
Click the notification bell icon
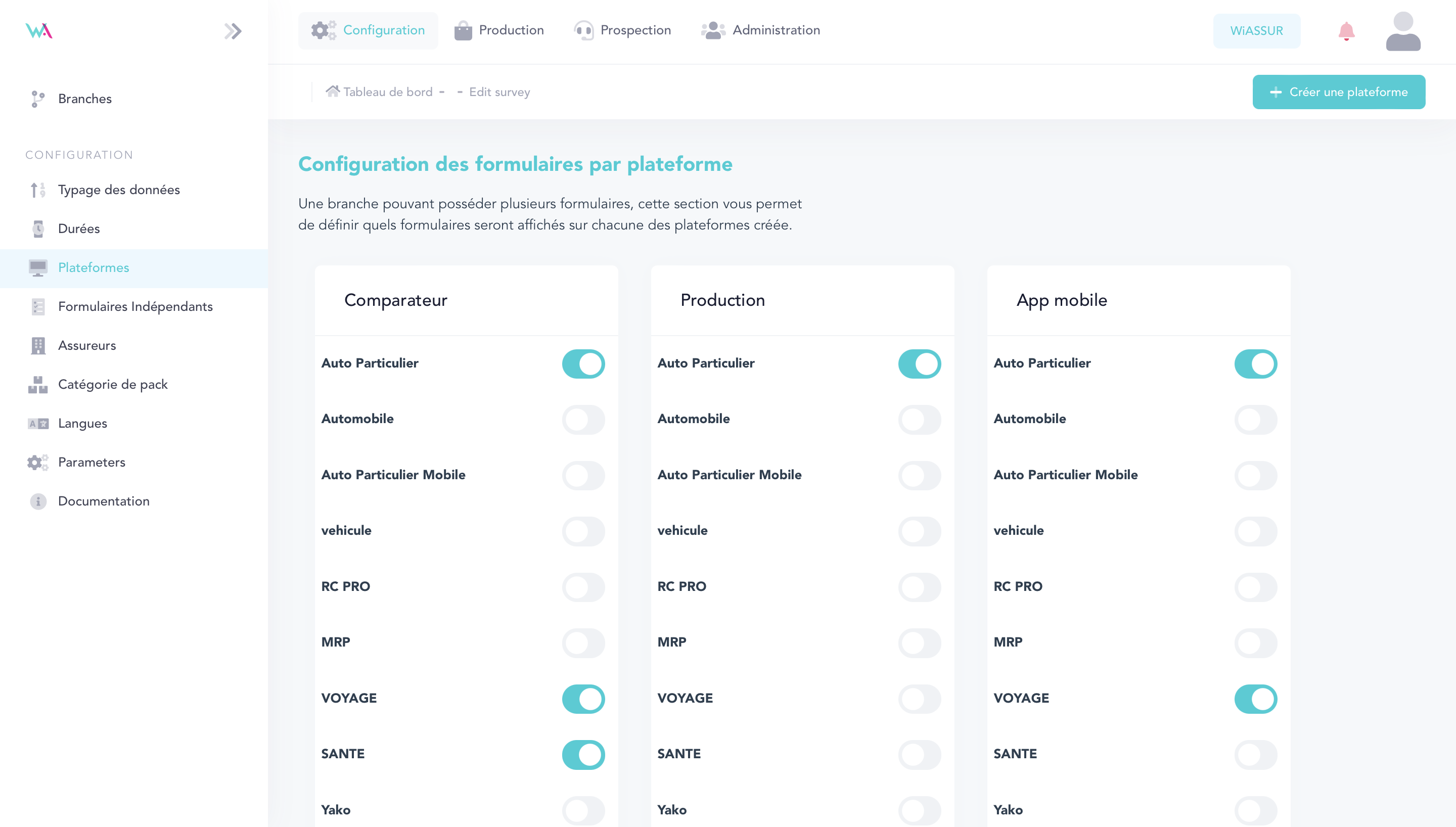coord(1346,31)
